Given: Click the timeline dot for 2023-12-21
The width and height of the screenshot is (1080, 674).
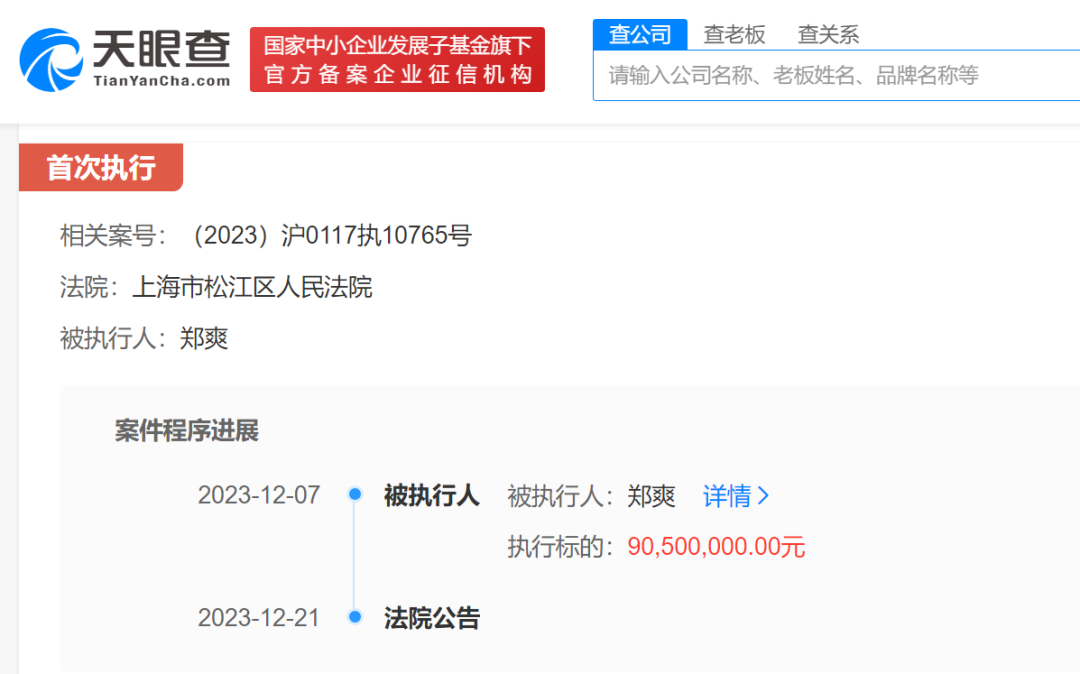Looking at the screenshot, I should [354, 617].
